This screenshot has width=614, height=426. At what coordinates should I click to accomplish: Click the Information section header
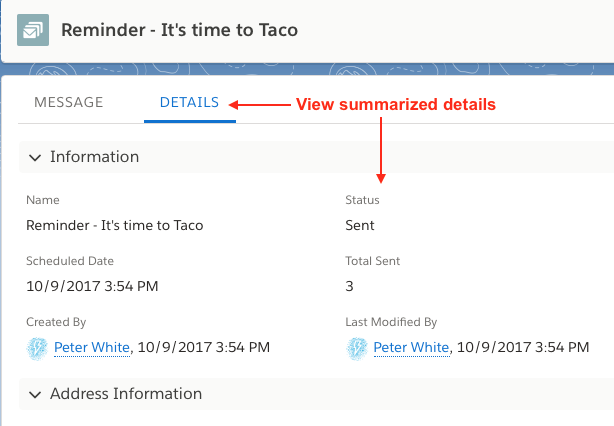click(x=316, y=157)
